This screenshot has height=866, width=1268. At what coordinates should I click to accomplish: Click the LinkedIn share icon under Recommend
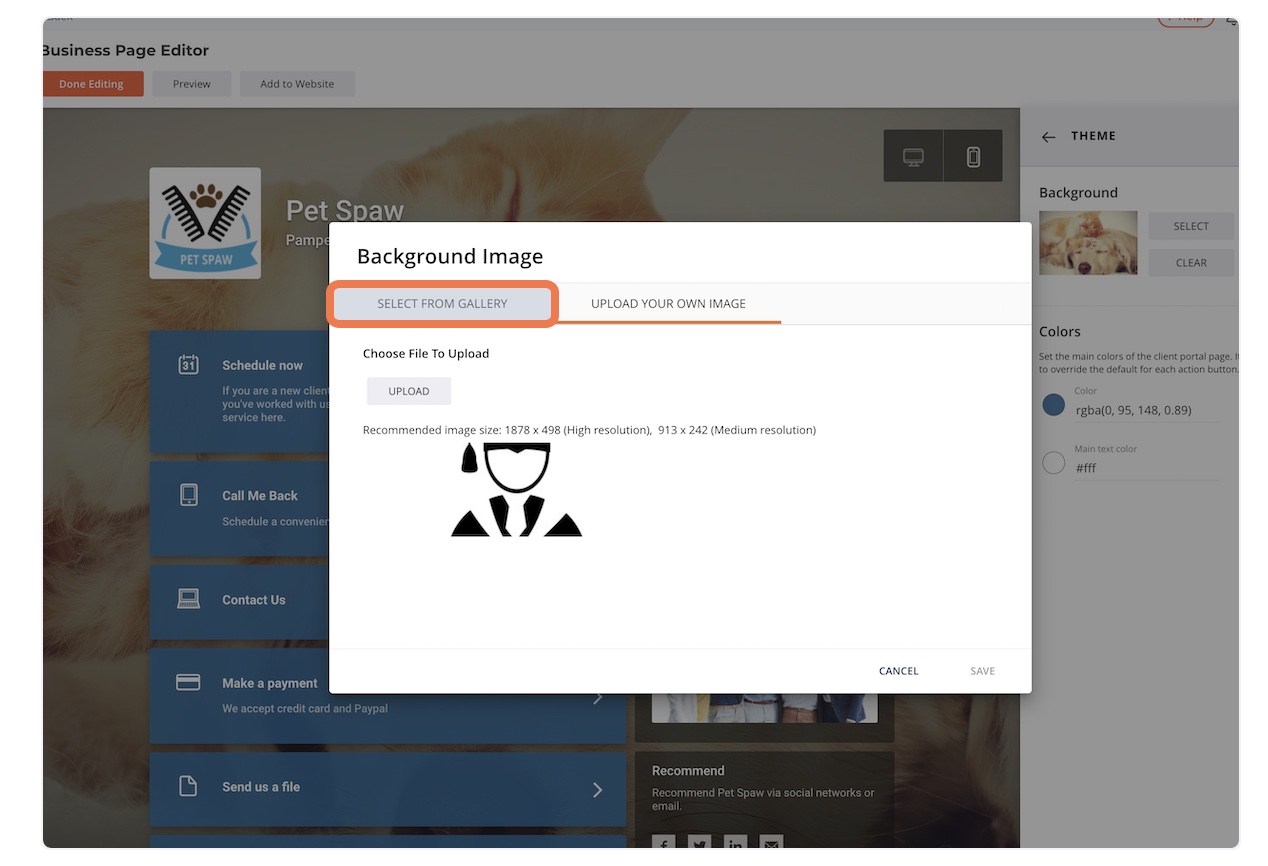tap(735, 843)
